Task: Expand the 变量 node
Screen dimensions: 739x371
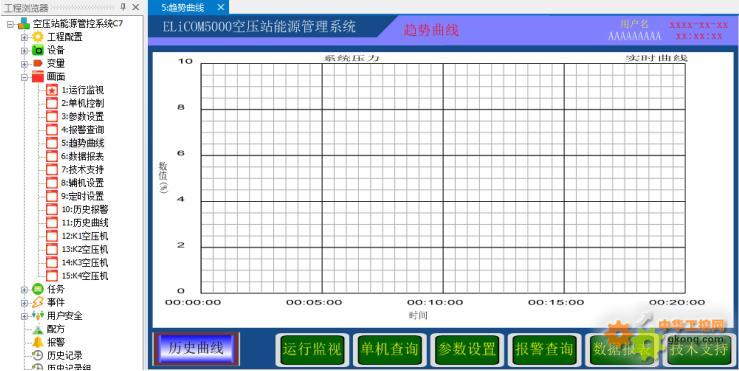Action: click(24, 64)
